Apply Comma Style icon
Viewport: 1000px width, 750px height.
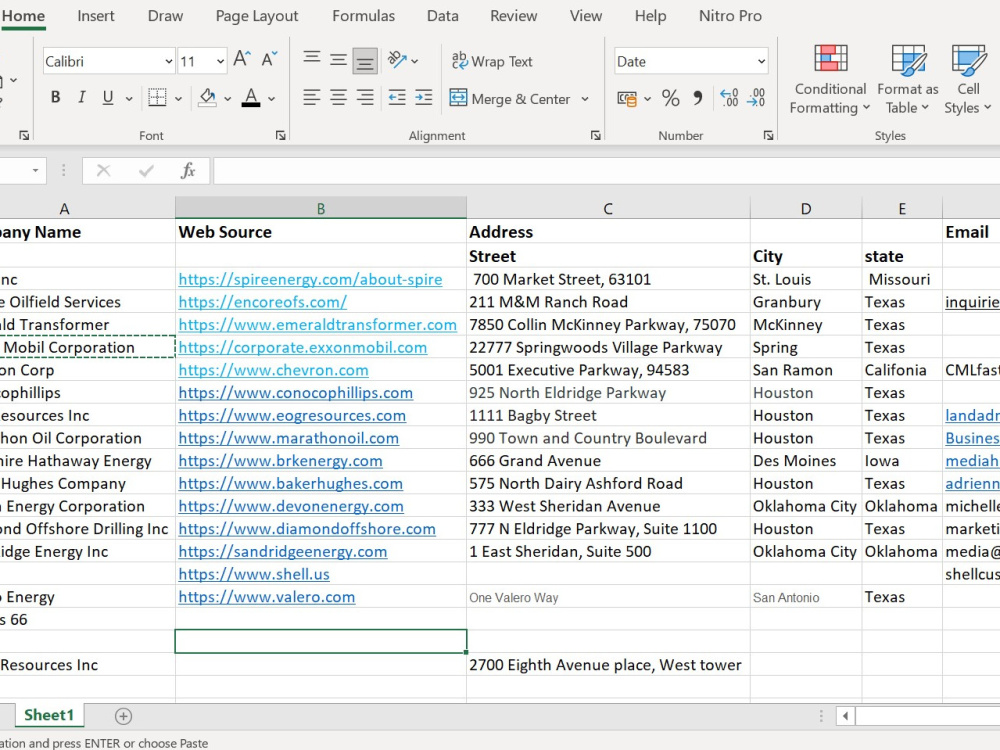coord(698,98)
